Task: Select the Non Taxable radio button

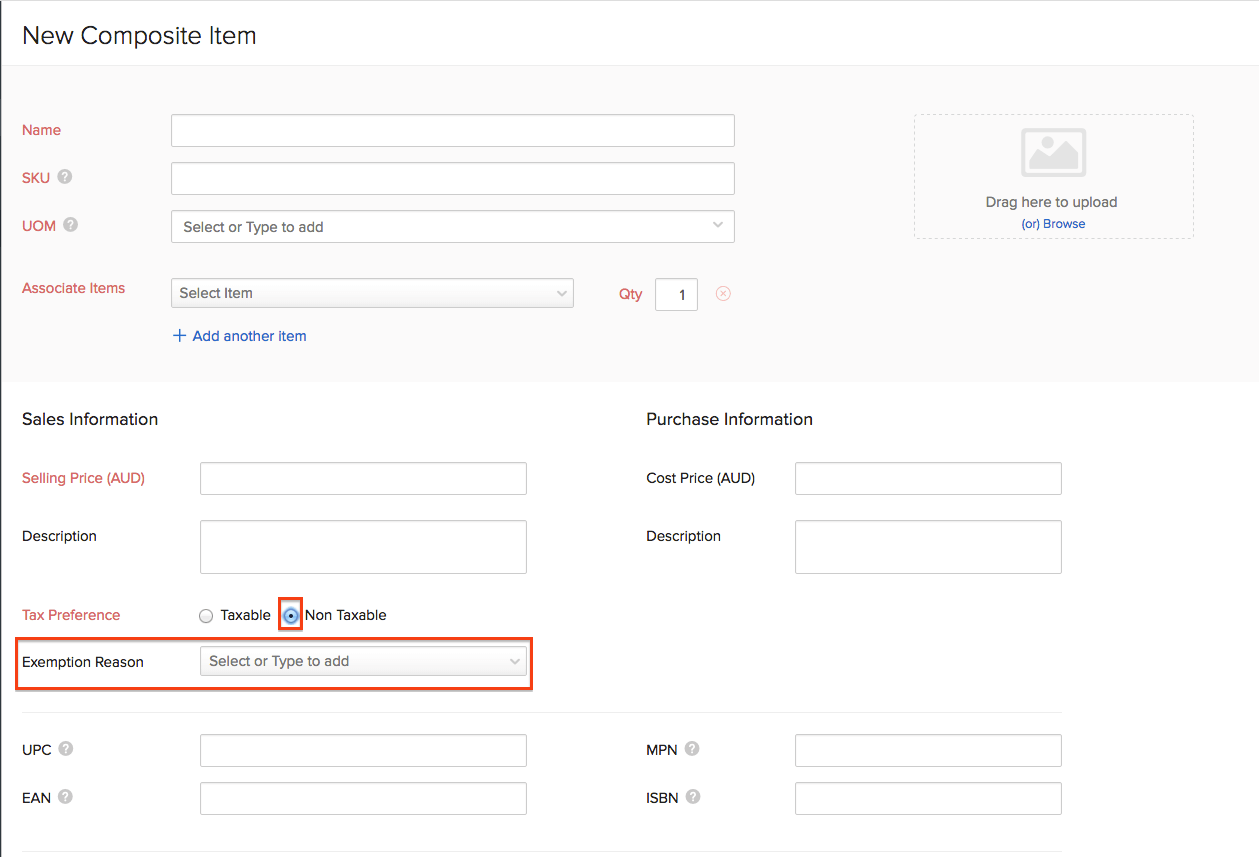Action: [291, 616]
